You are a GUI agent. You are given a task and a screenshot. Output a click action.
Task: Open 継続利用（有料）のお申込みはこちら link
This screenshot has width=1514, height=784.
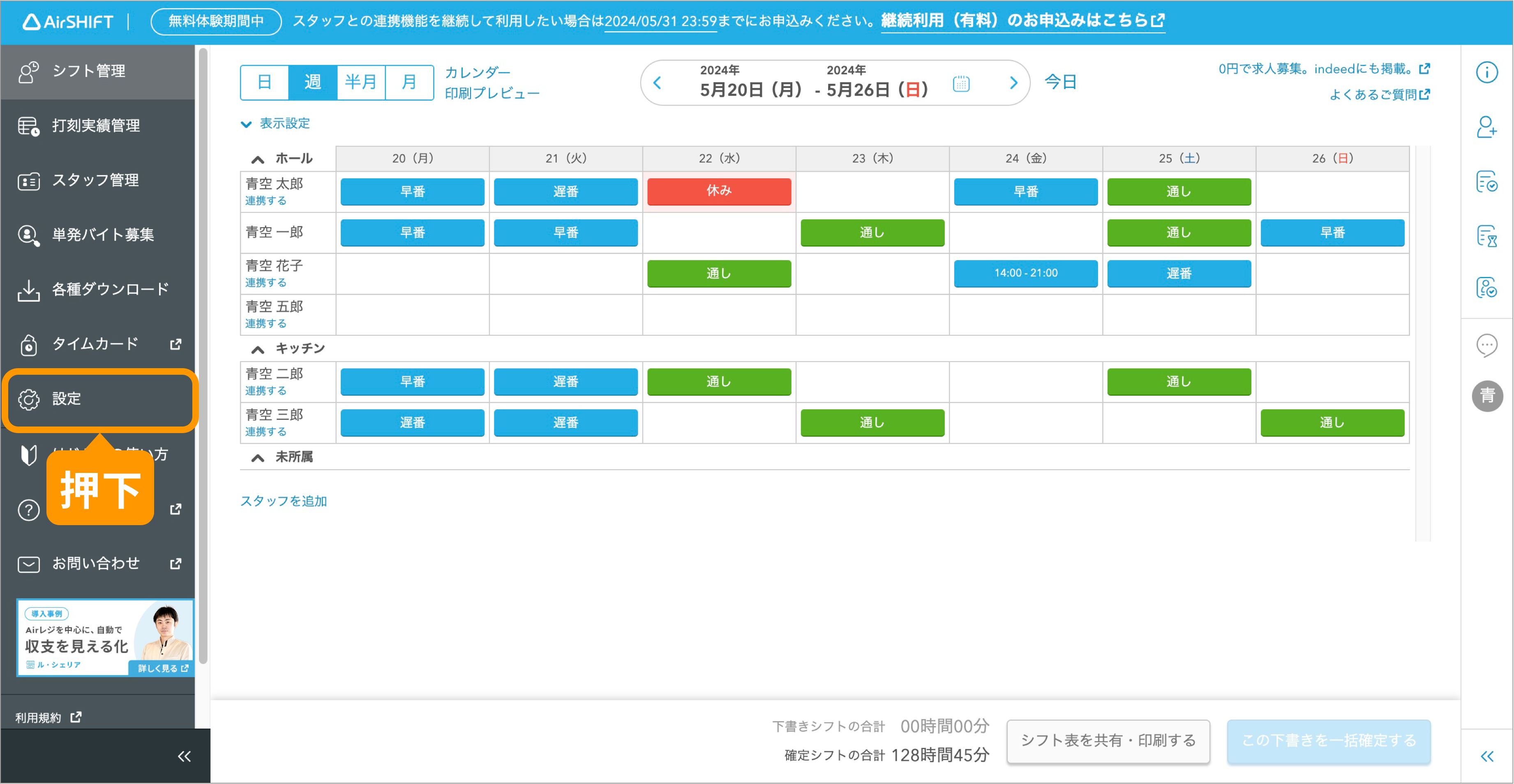coord(1022,21)
